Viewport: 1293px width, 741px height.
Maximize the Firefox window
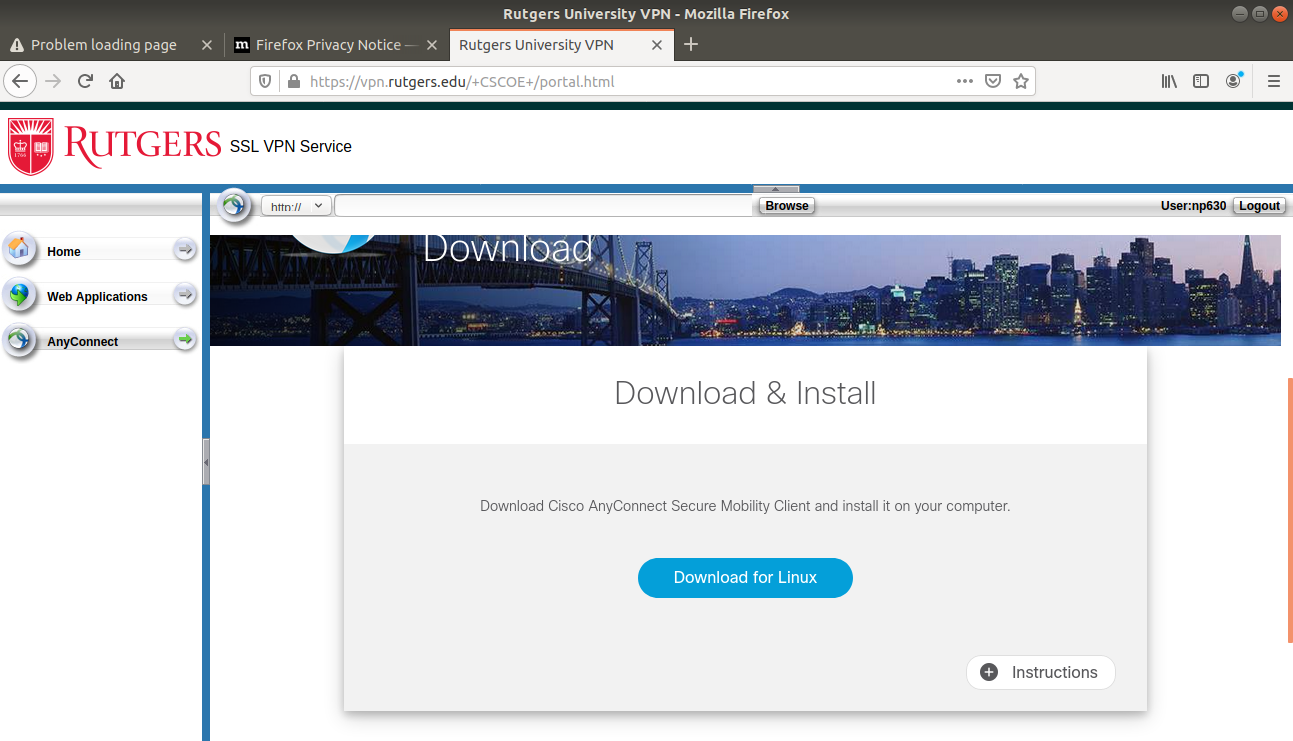[1260, 14]
